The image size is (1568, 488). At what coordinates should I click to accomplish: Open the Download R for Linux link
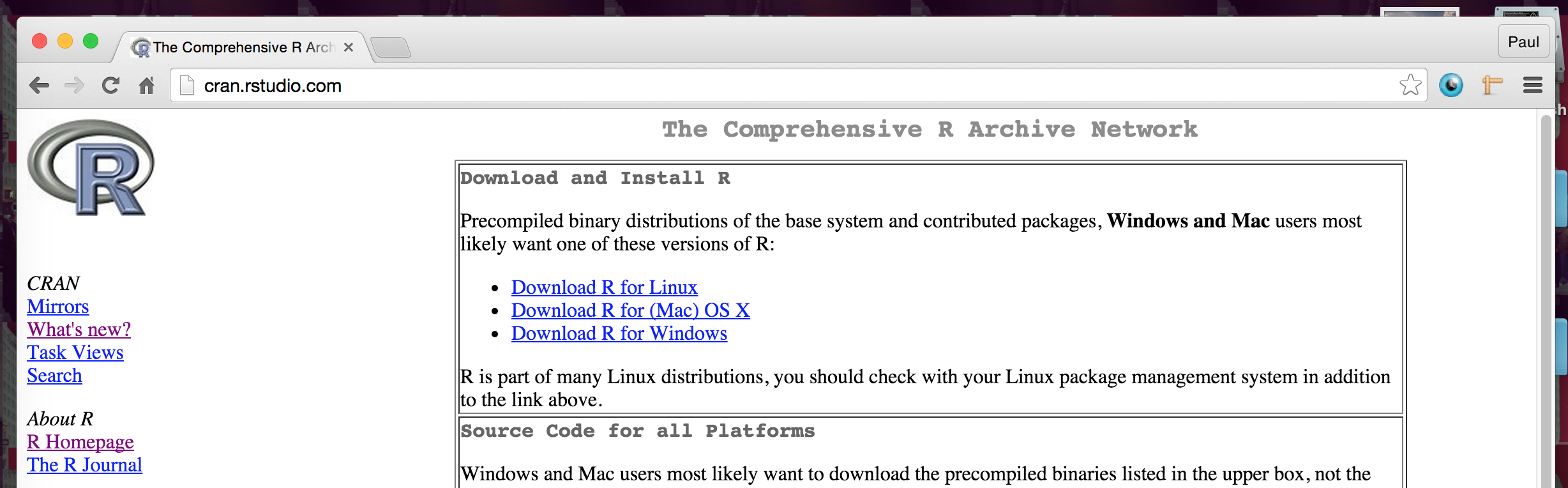604,287
